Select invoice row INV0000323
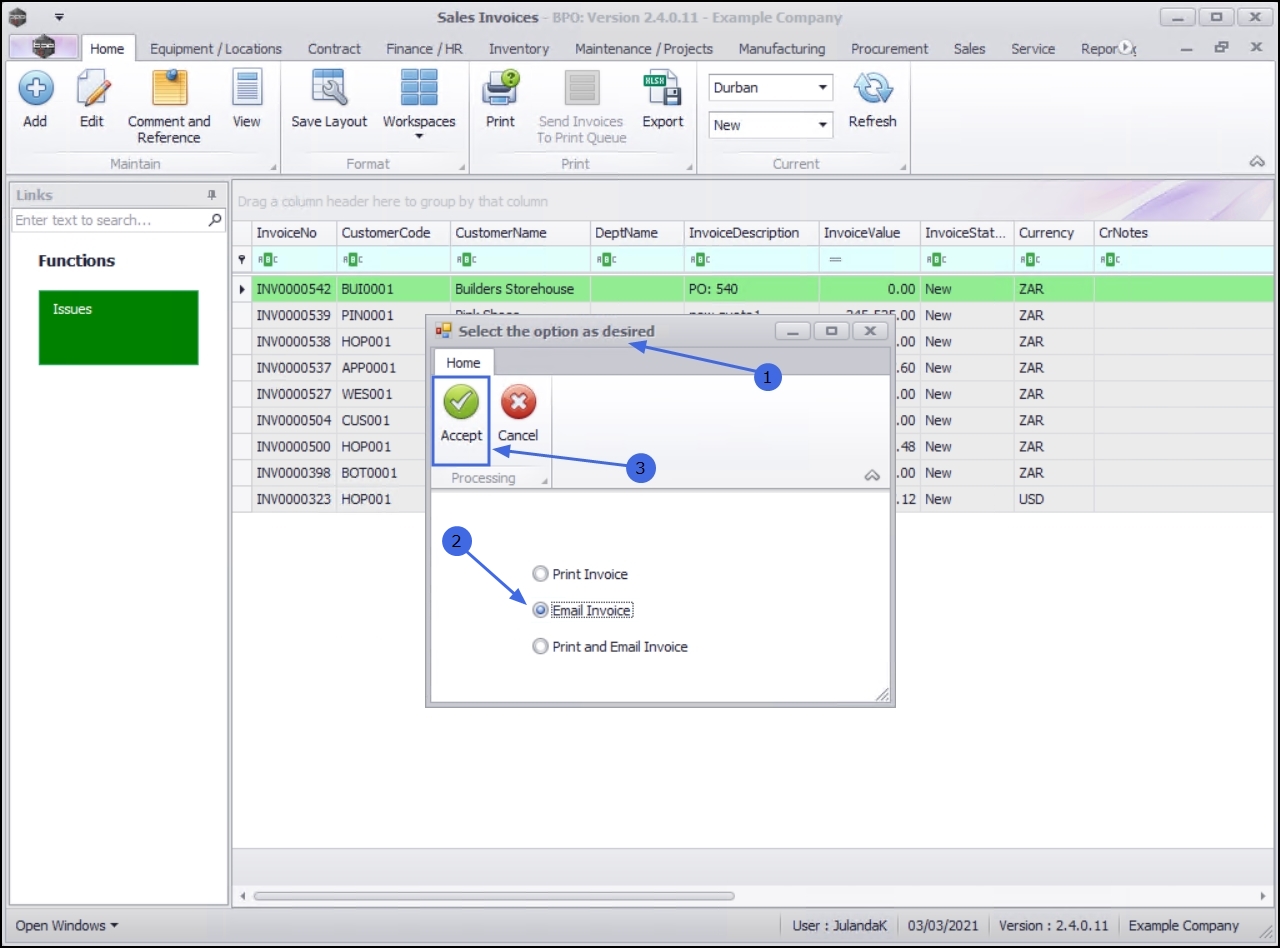Viewport: 1280px width, 948px height. point(755,499)
